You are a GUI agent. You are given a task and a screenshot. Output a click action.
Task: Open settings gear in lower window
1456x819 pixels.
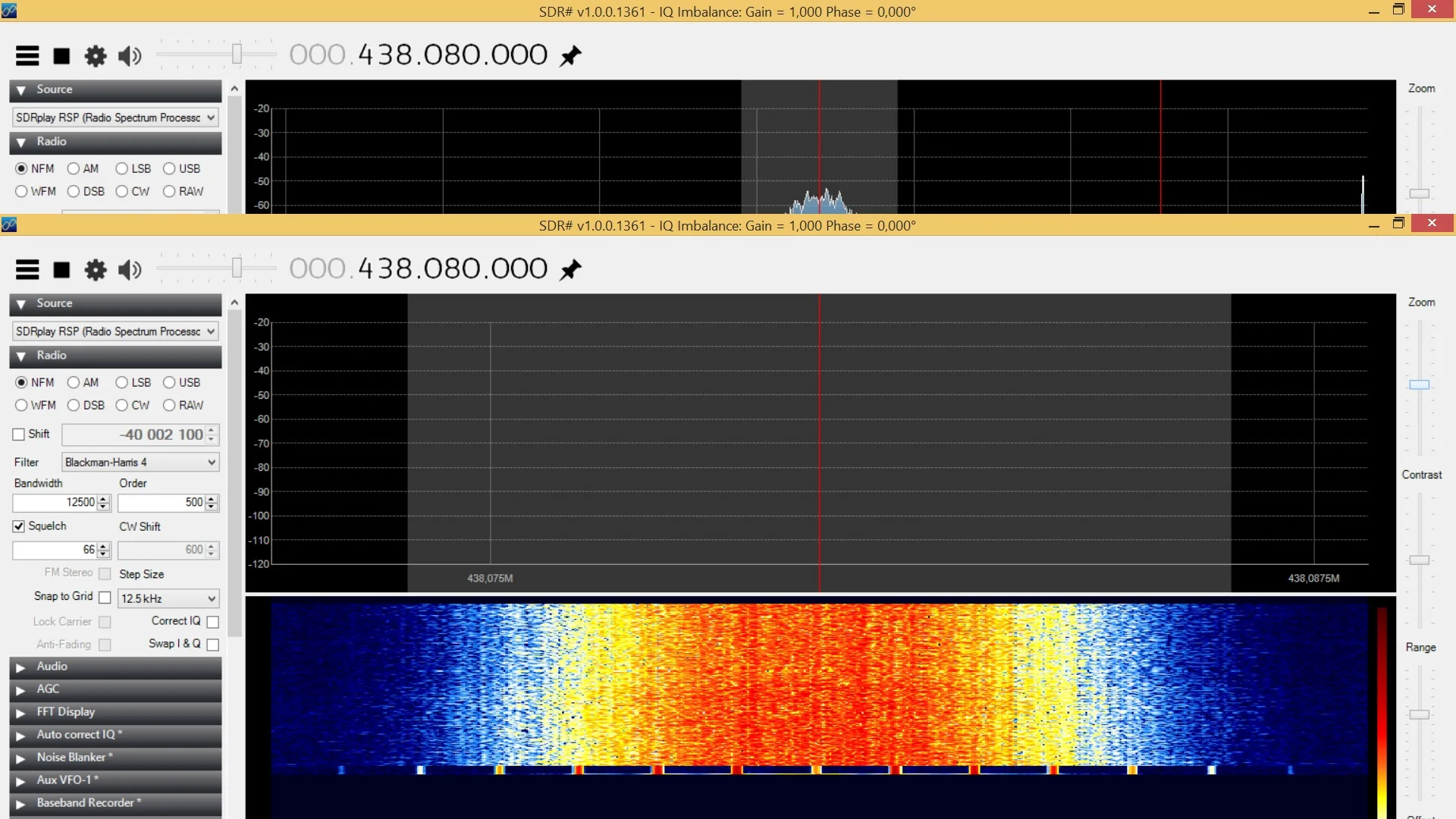(x=96, y=269)
